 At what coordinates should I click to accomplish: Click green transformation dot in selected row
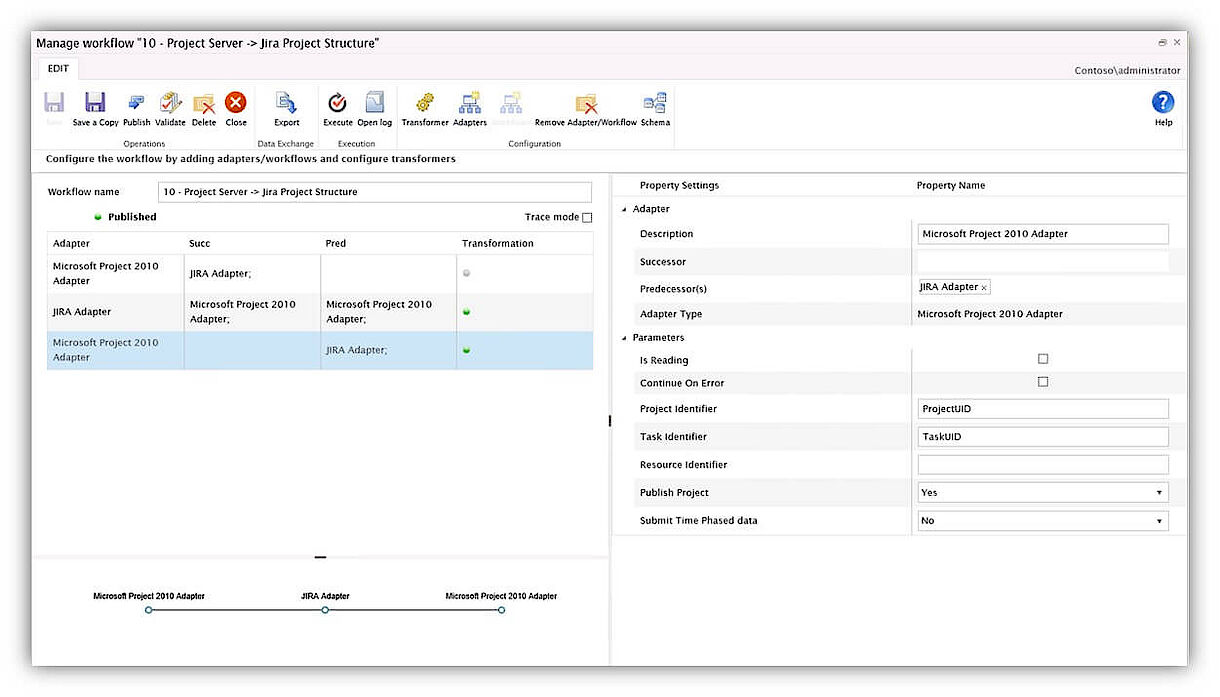467,350
